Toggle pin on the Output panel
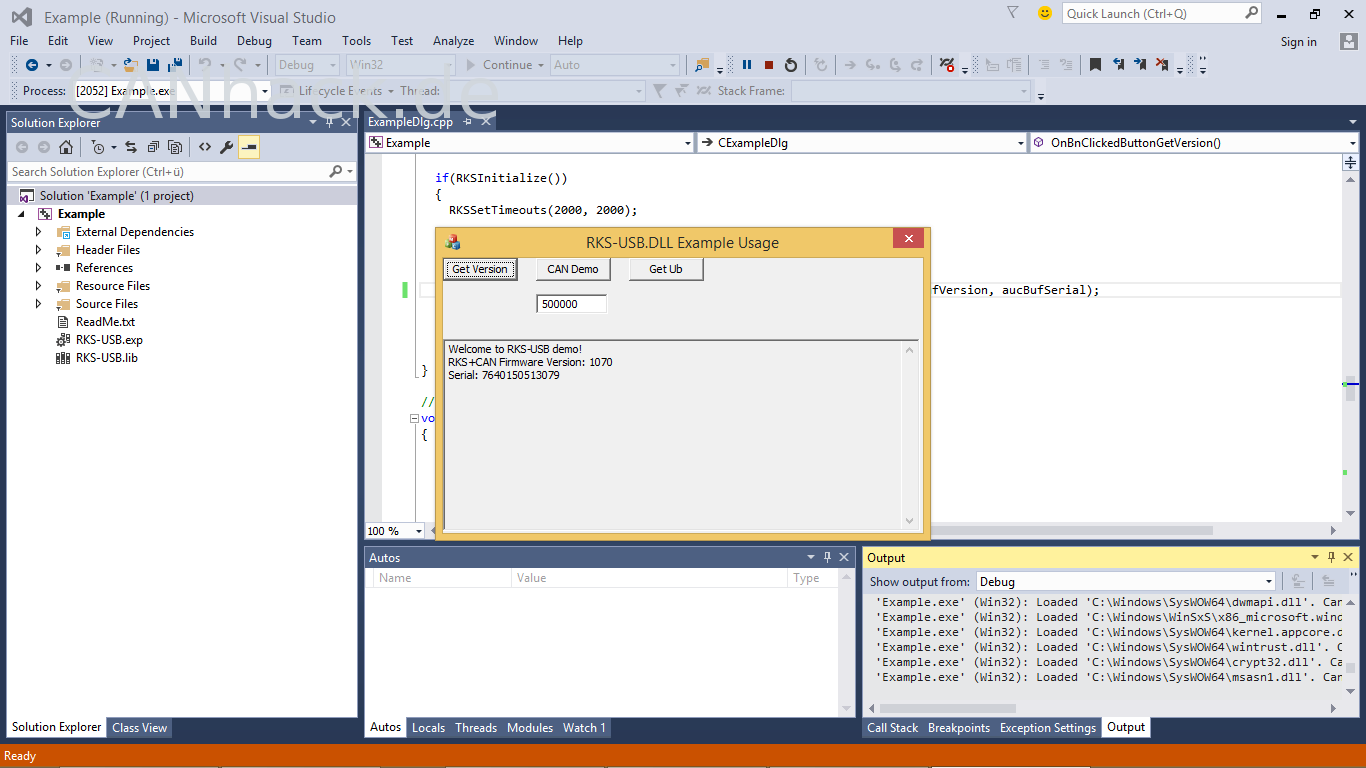Screen dimensions: 1366x768 coord(1331,557)
